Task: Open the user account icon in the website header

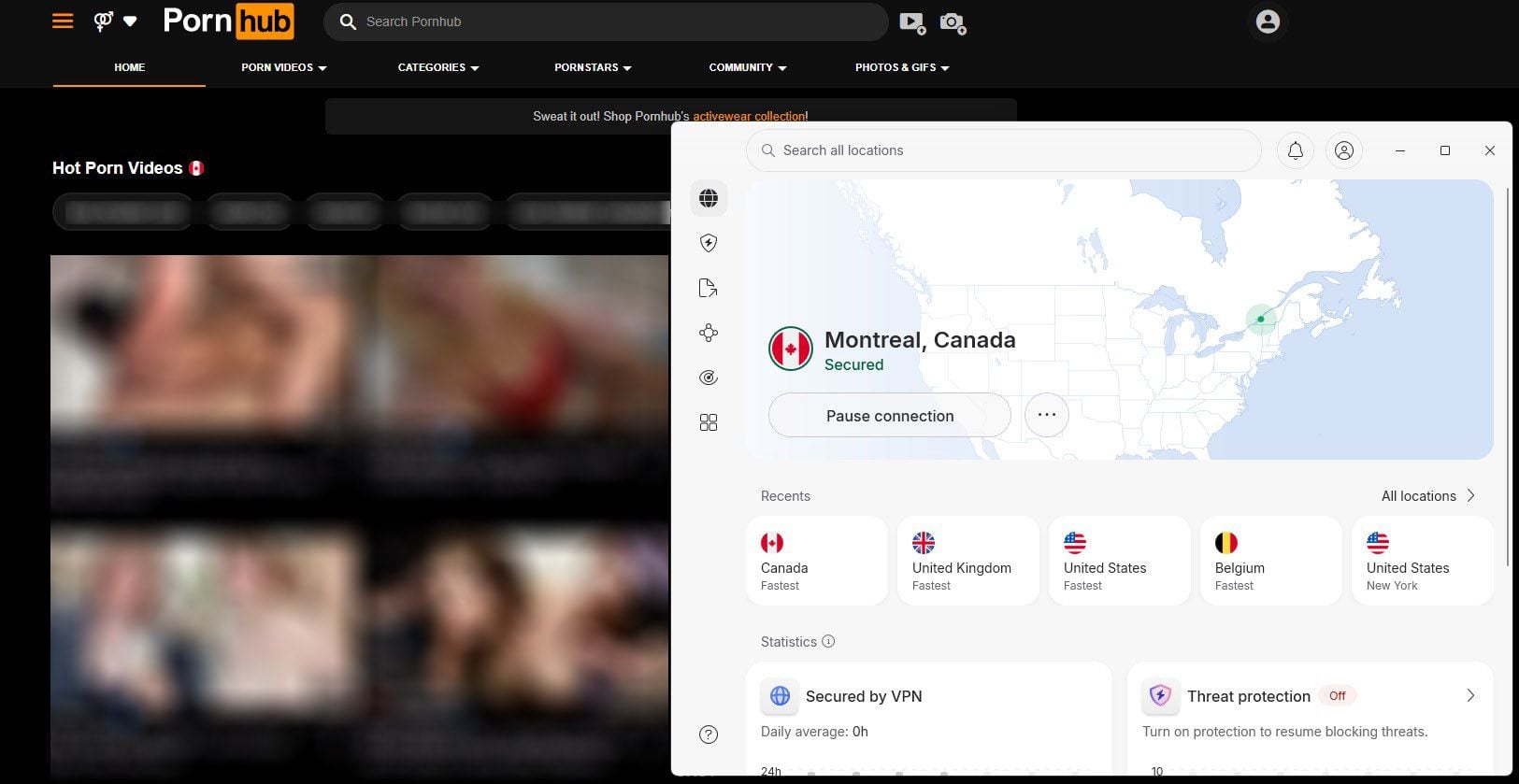Action: tap(1268, 21)
